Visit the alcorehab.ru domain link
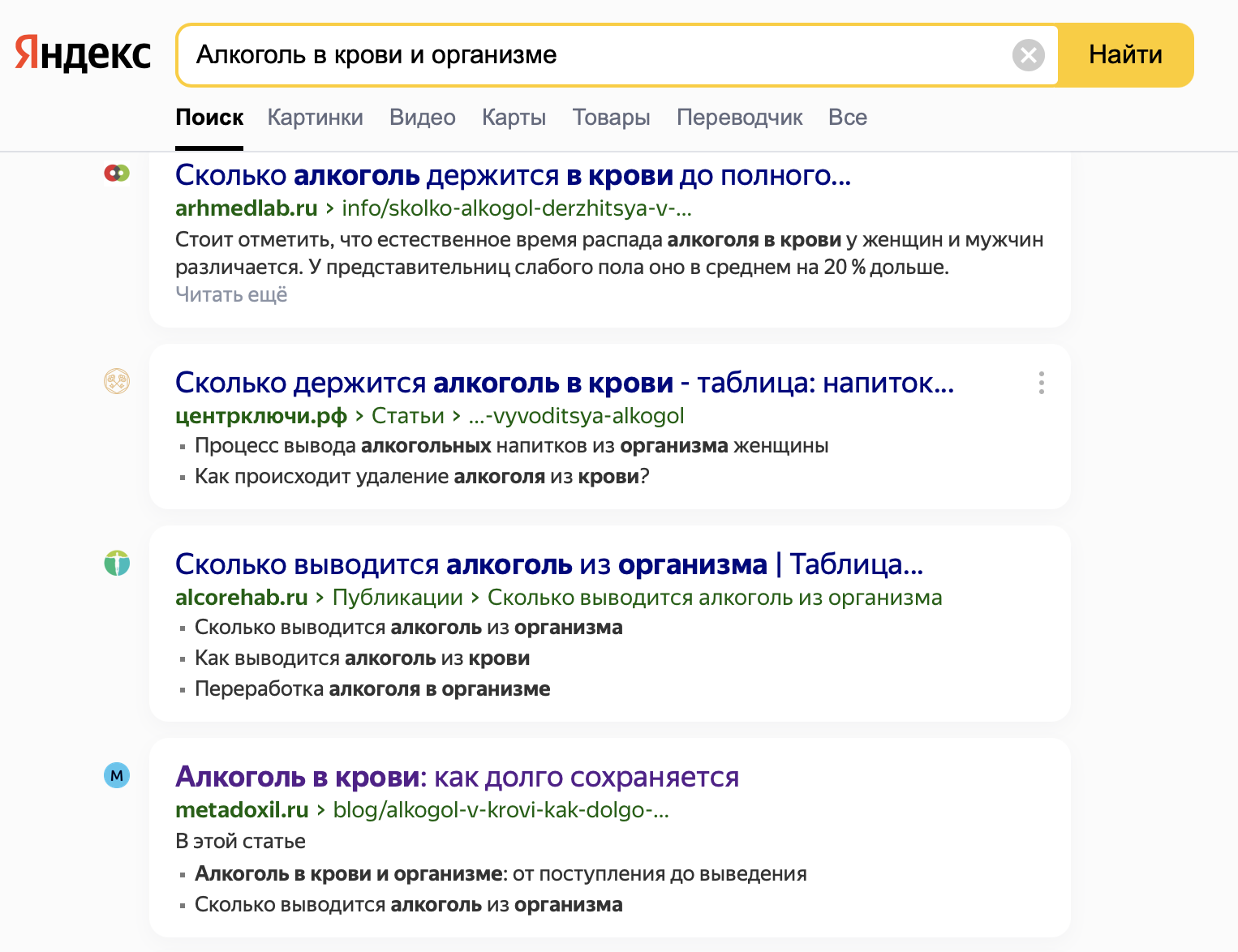The width and height of the screenshot is (1238, 952). [241, 598]
